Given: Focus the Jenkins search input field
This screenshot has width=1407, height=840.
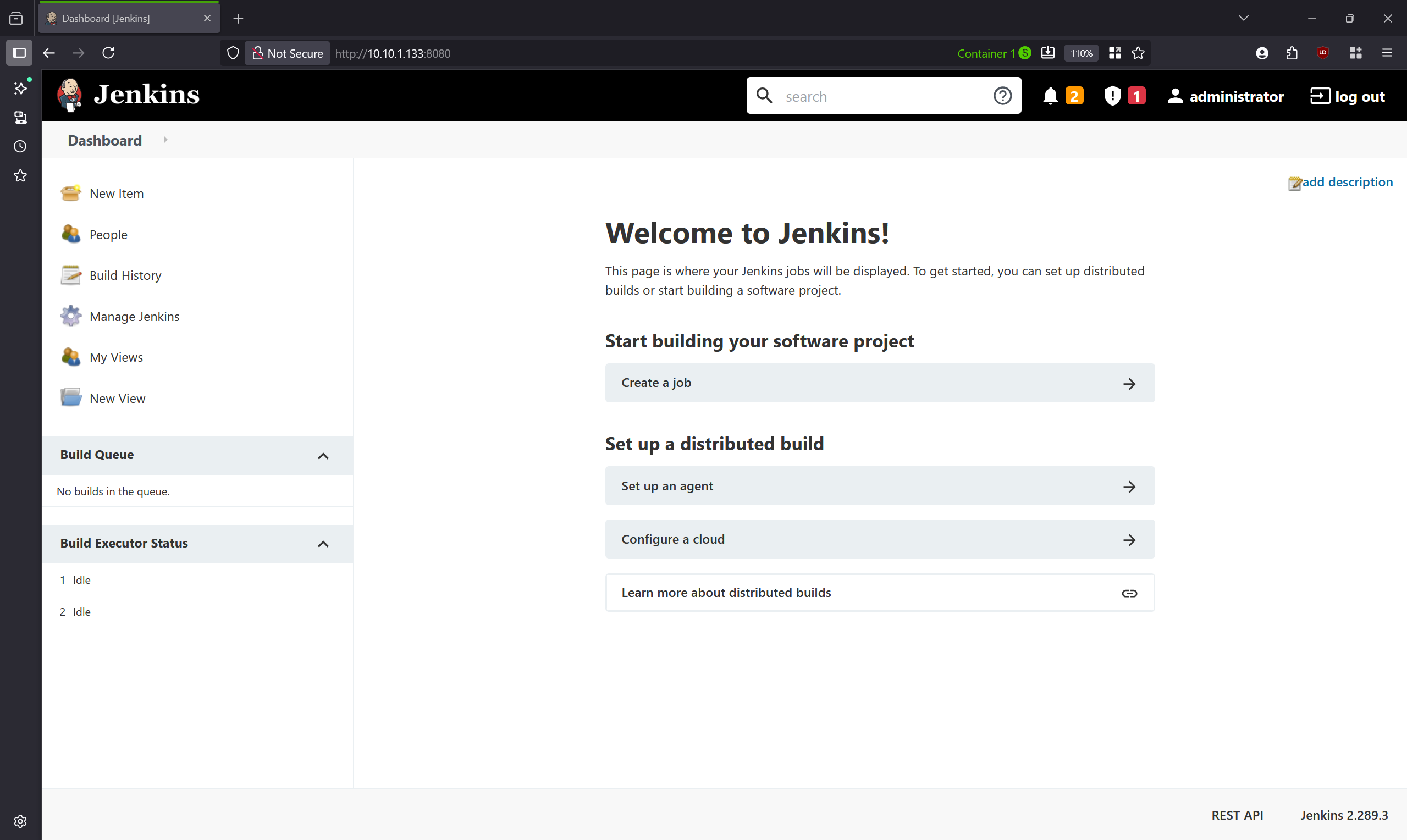Looking at the screenshot, I should point(883,96).
